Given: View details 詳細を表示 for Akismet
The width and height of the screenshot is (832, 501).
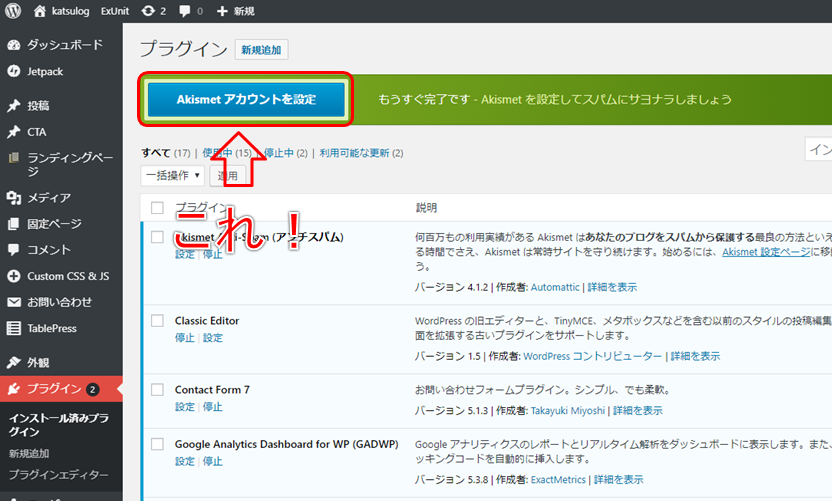Looking at the screenshot, I should point(612,287).
